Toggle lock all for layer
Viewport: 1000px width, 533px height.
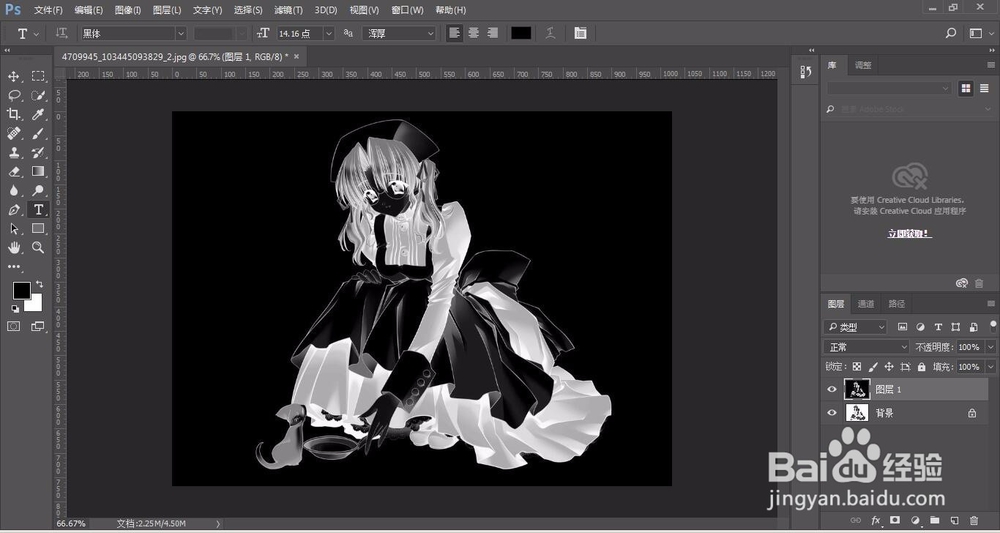tap(922, 367)
